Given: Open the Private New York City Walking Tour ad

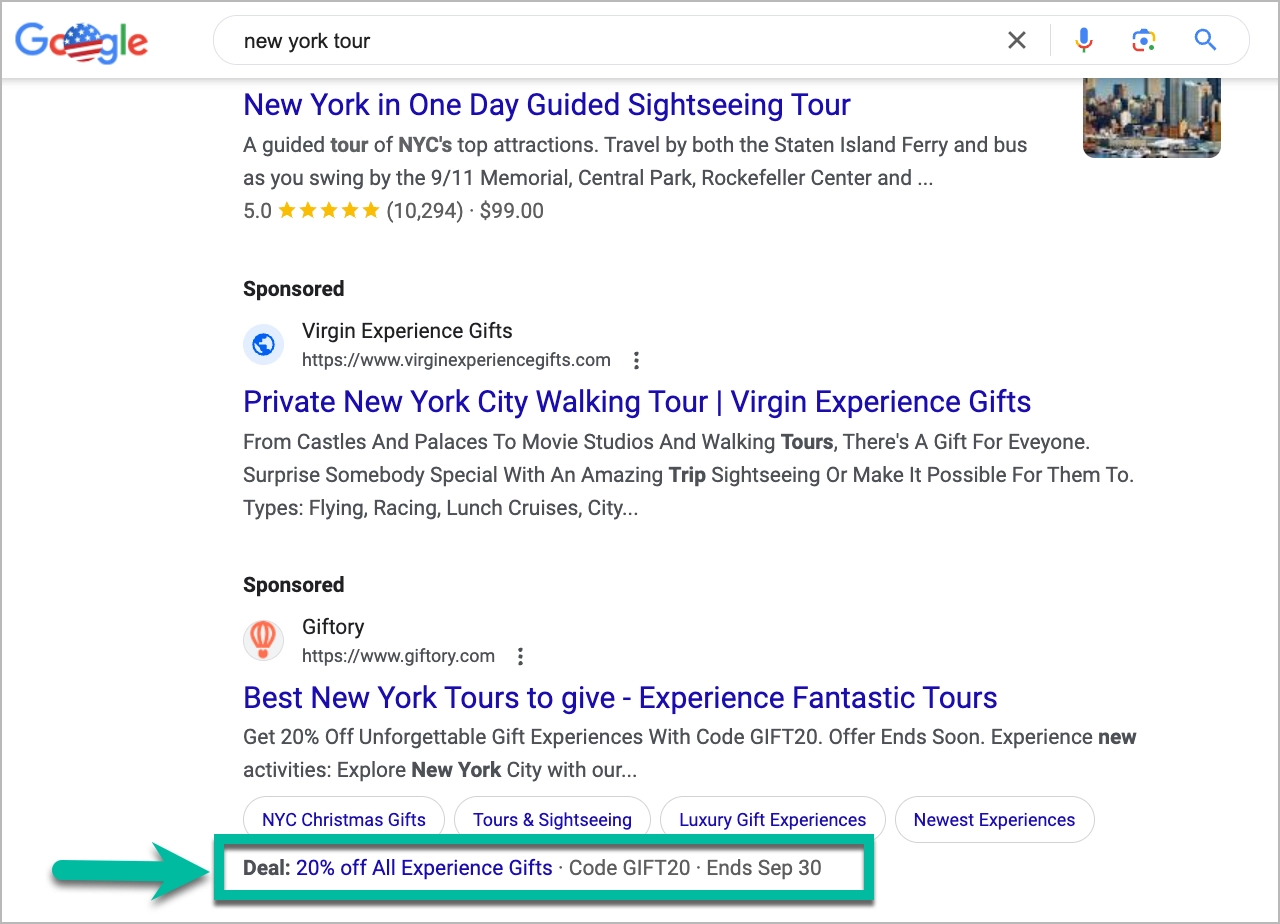Looking at the screenshot, I should click(636, 401).
